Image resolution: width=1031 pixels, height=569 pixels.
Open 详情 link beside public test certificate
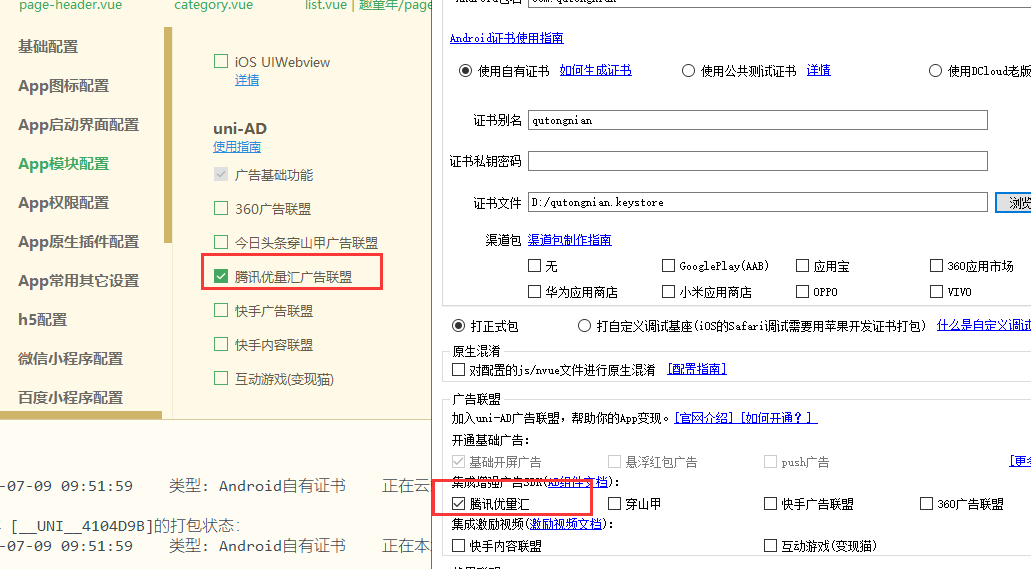point(819,70)
